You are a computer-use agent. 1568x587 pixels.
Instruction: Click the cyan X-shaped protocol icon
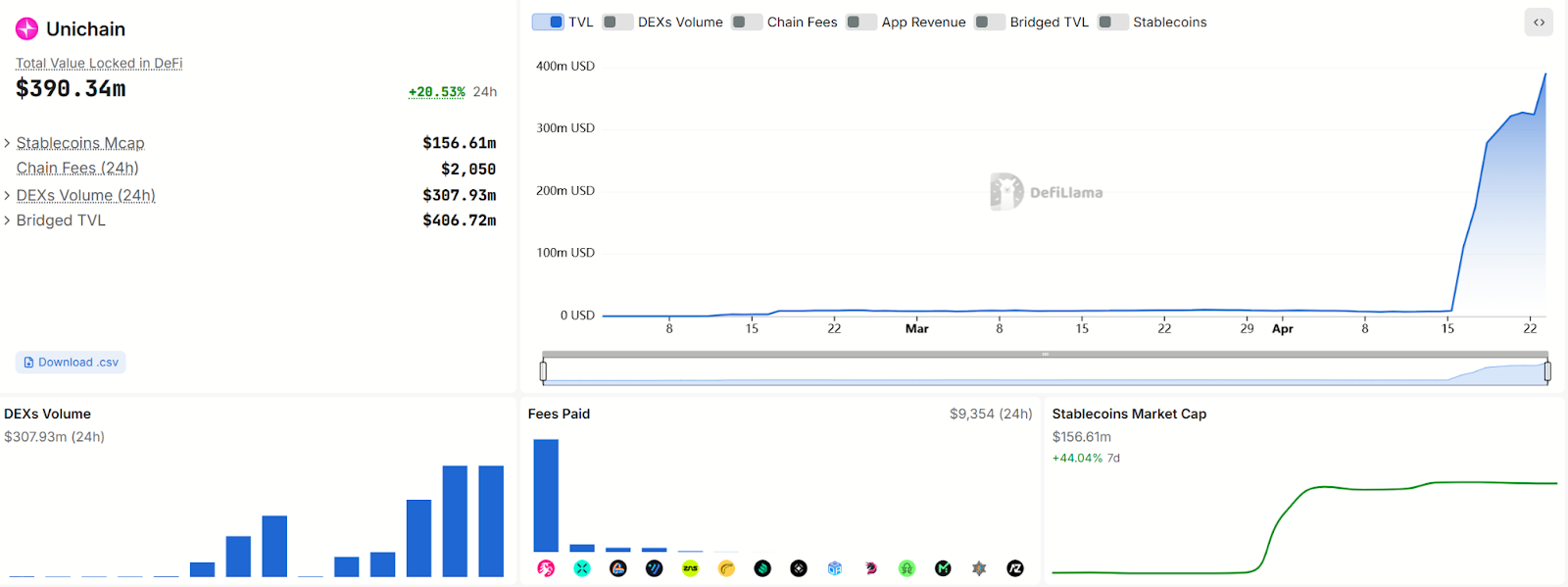[582, 568]
